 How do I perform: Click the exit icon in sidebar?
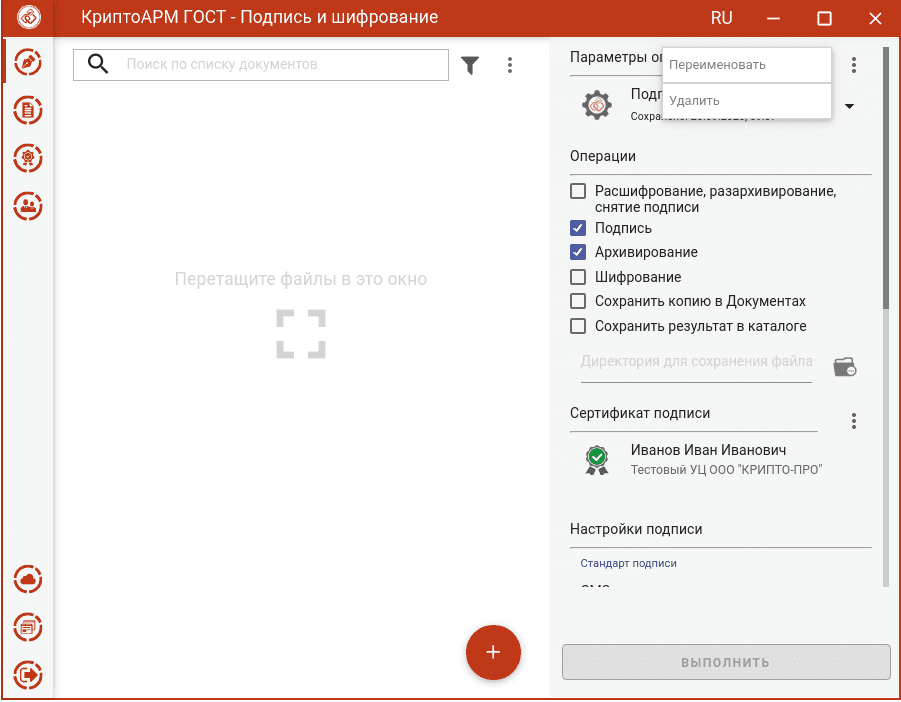click(x=28, y=674)
